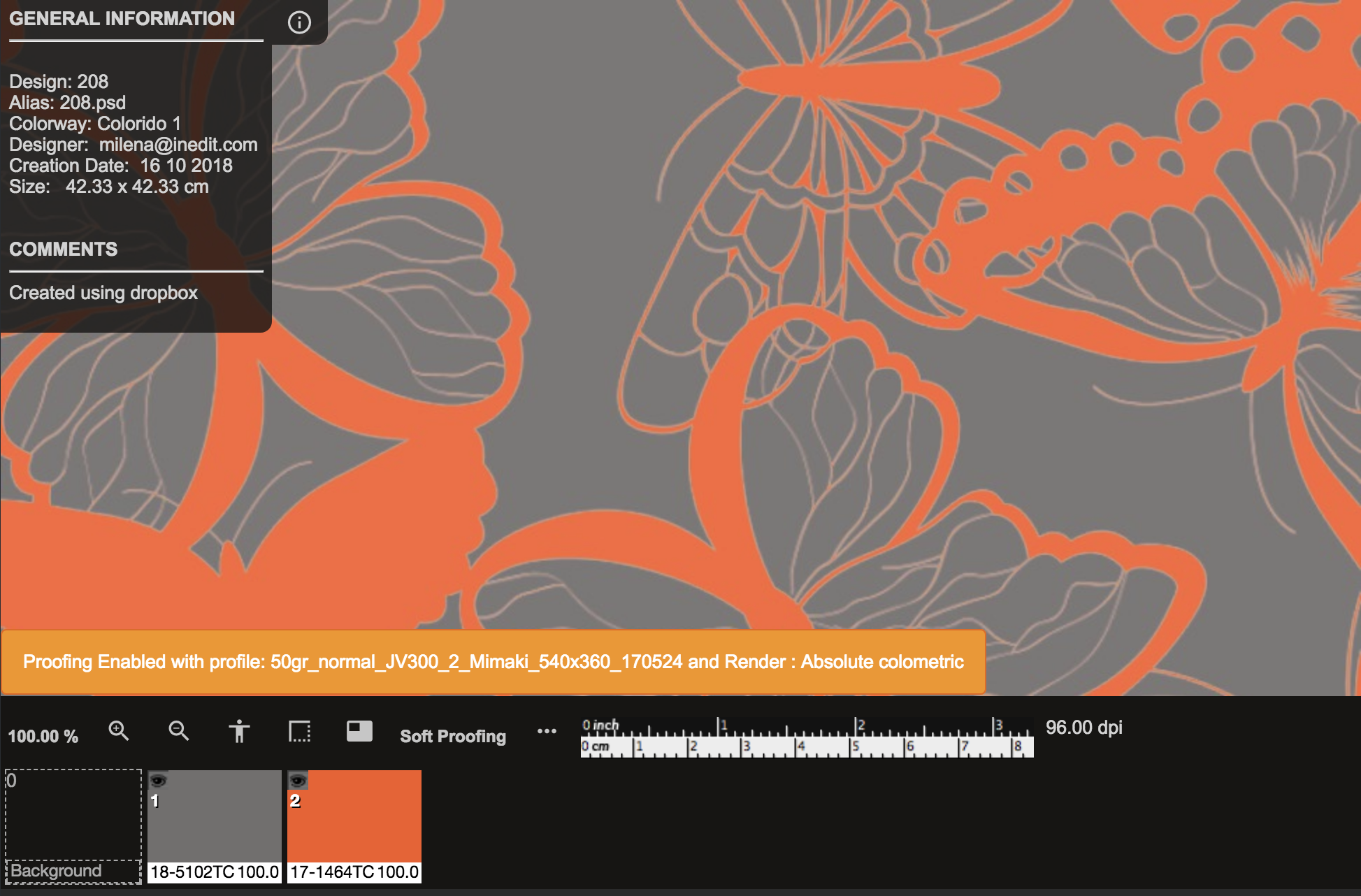Click the human figure scale icon
Viewport: 1361px width, 896px height.
click(239, 731)
